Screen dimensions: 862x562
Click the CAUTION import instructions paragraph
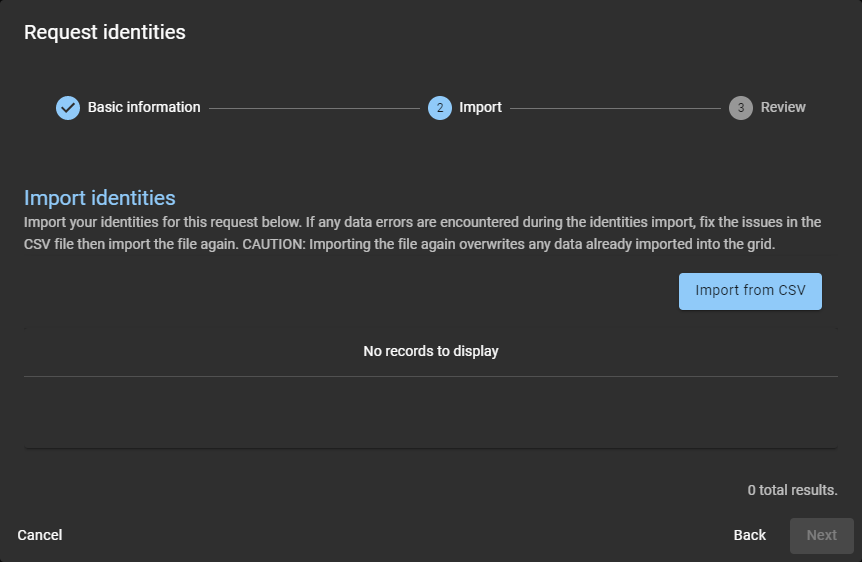coord(422,233)
